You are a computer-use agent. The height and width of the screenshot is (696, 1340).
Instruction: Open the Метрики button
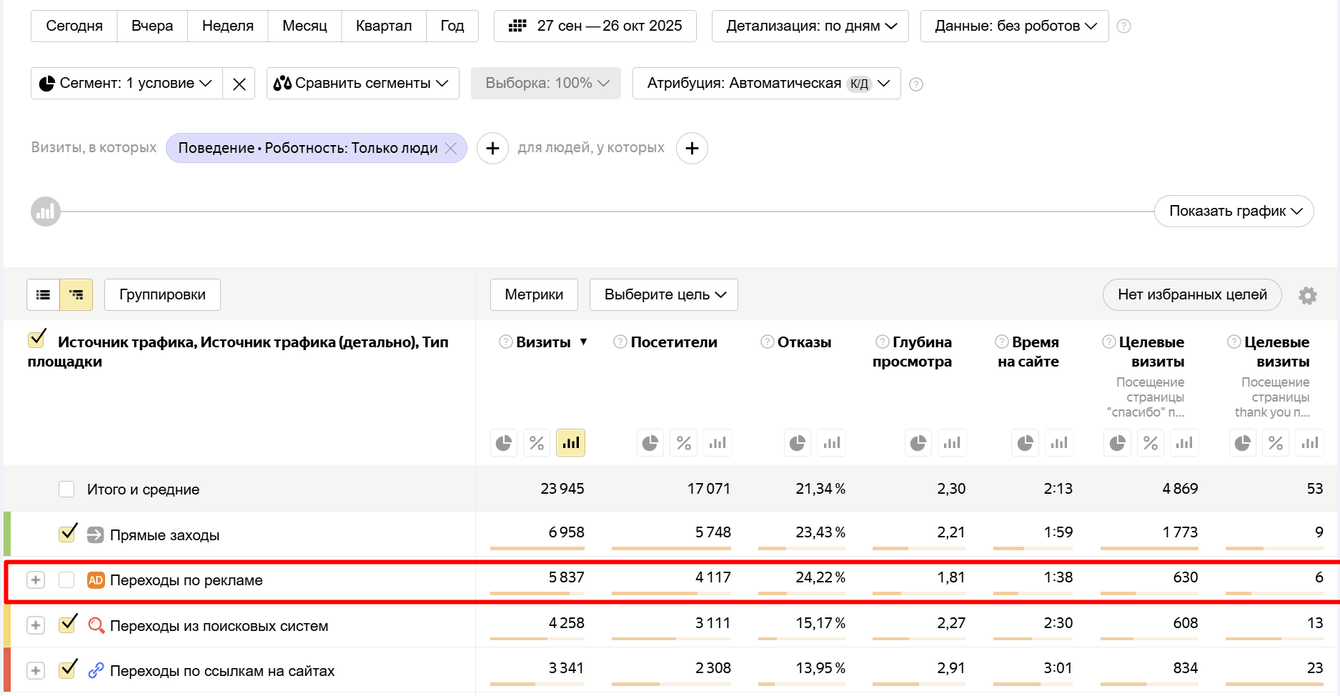coord(534,295)
